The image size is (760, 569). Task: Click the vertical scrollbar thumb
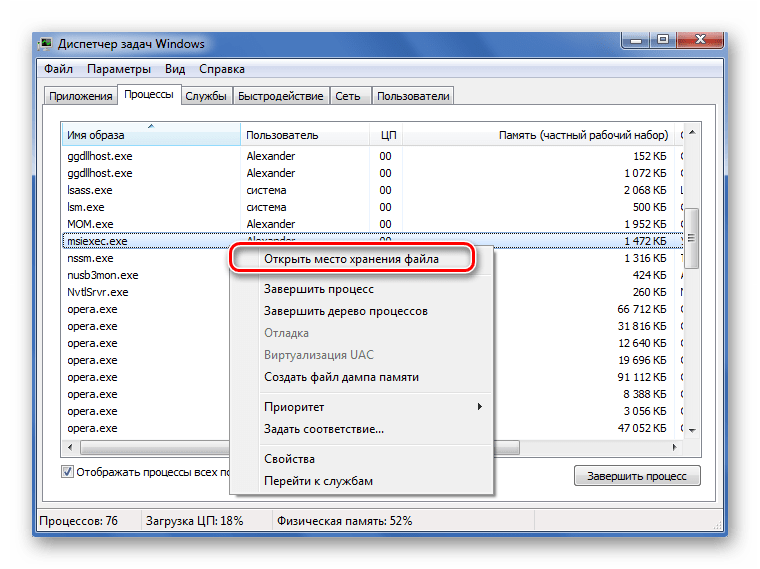pos(692,238)
